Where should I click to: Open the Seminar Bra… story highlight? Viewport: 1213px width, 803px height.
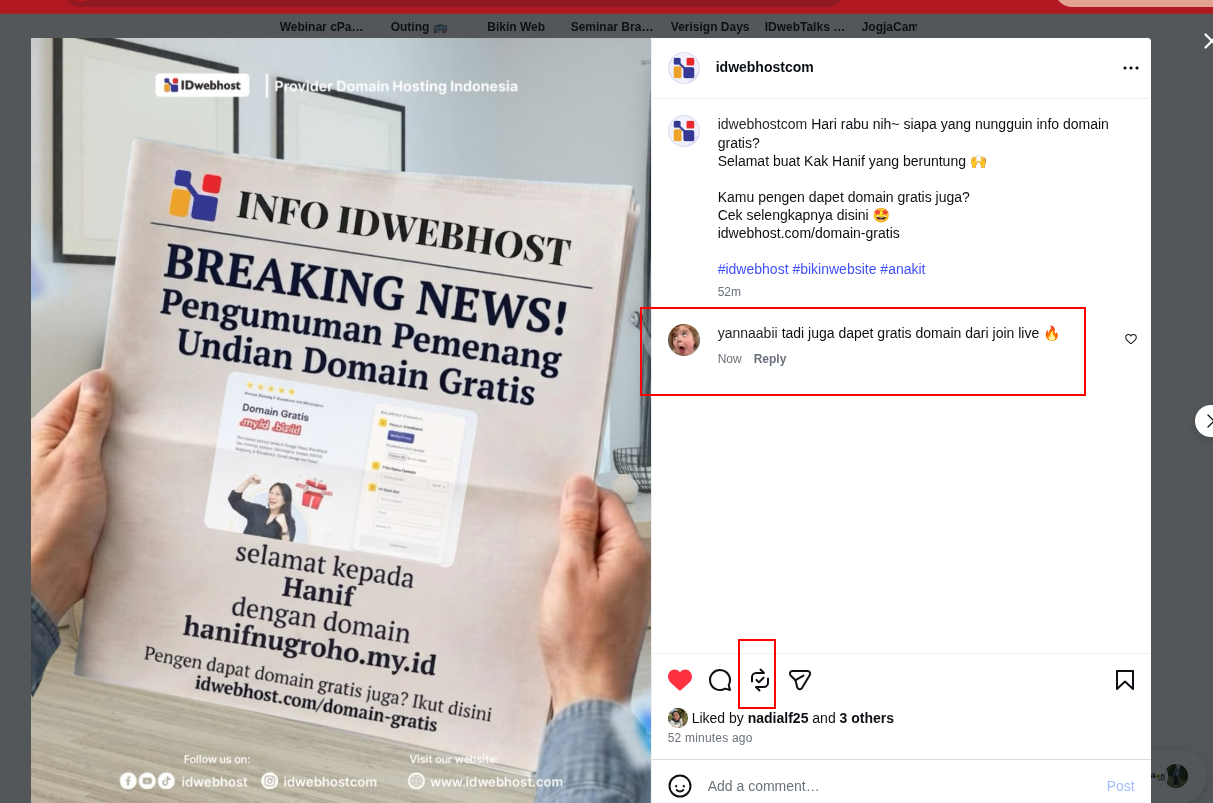(612, 27)
